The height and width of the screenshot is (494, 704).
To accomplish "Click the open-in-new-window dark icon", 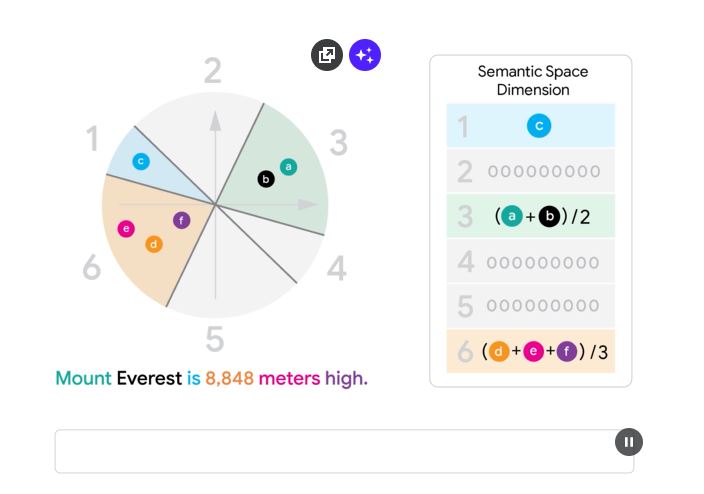I will pyautogui.click(x=327, y=55).
